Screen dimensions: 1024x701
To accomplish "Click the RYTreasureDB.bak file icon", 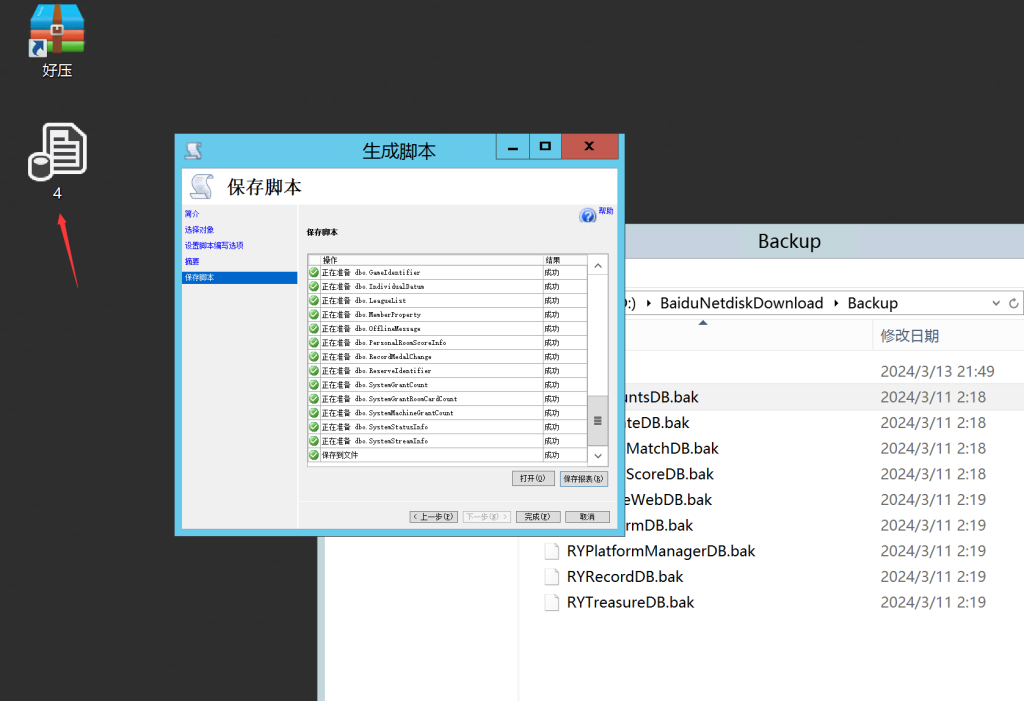I will 551,602.
